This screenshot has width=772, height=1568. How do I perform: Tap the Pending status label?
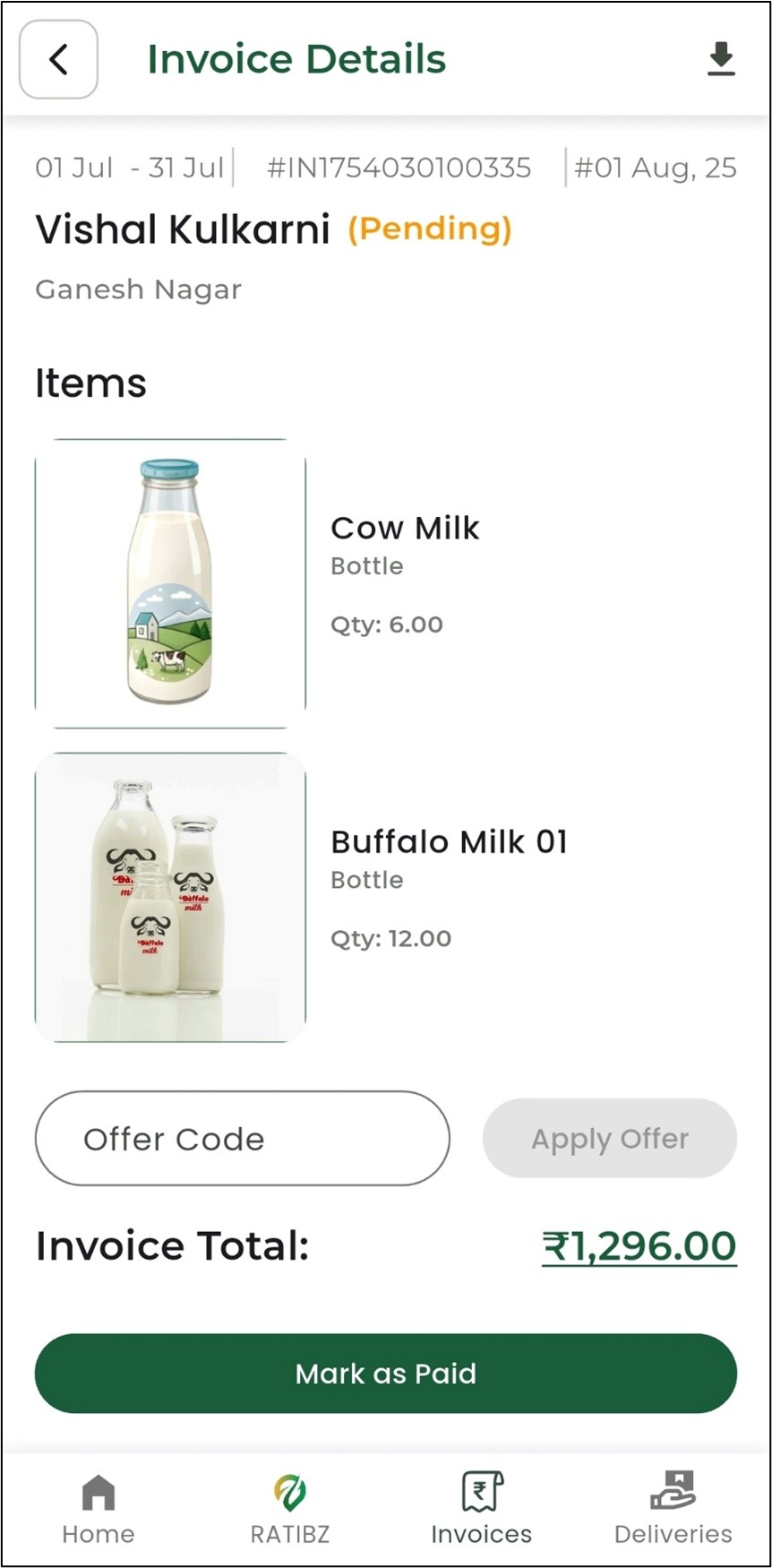point(430,229)
